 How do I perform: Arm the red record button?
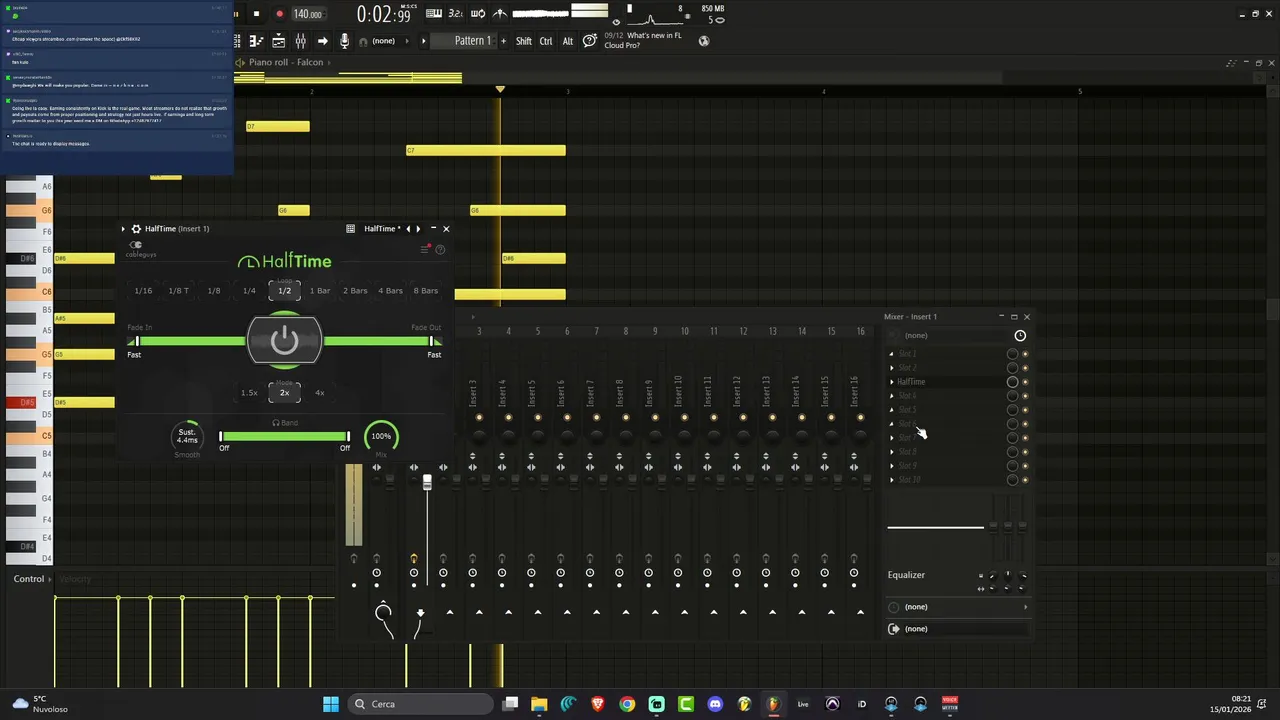(x=279, y=14)
